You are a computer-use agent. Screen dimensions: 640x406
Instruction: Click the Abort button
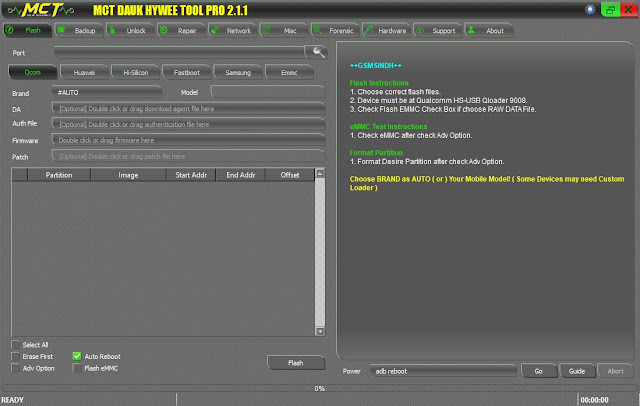[x=615, y=371]
